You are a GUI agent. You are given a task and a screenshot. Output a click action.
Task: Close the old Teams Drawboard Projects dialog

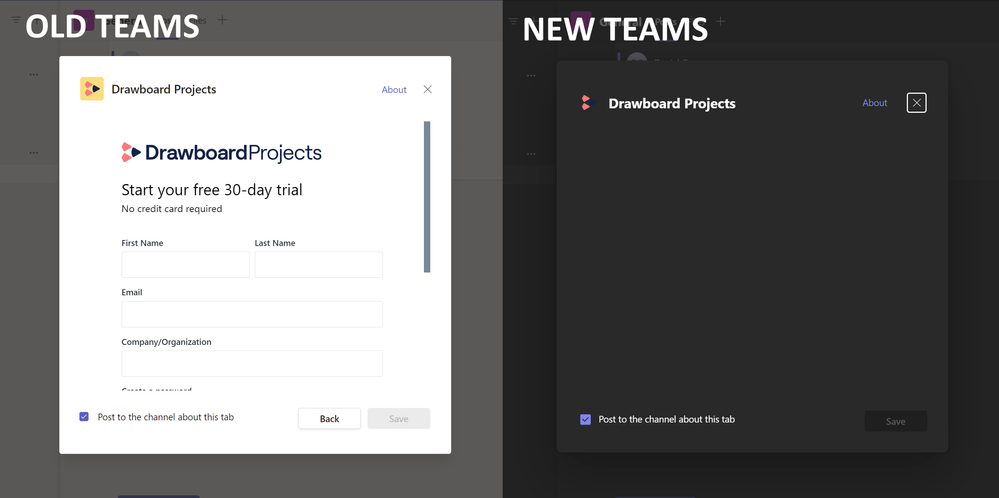[x=428, y=89]
